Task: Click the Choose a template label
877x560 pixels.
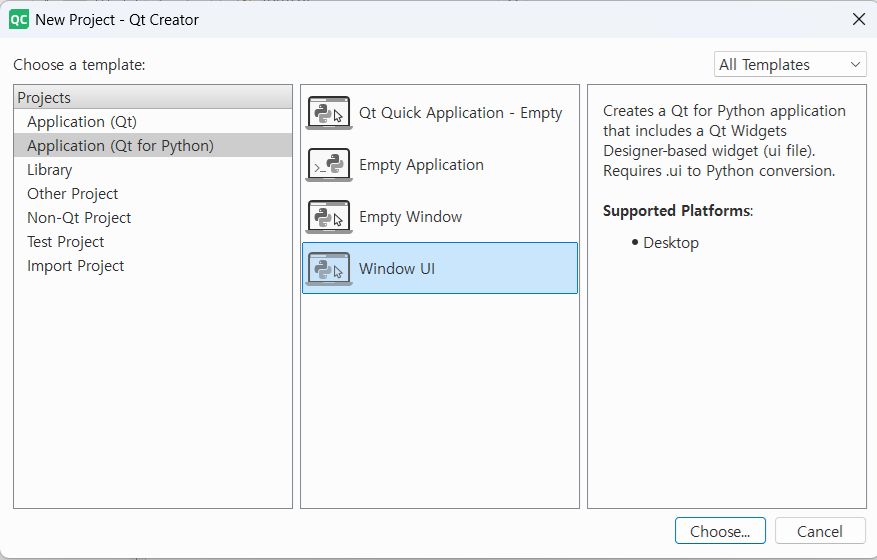Action: pos(79,65)
